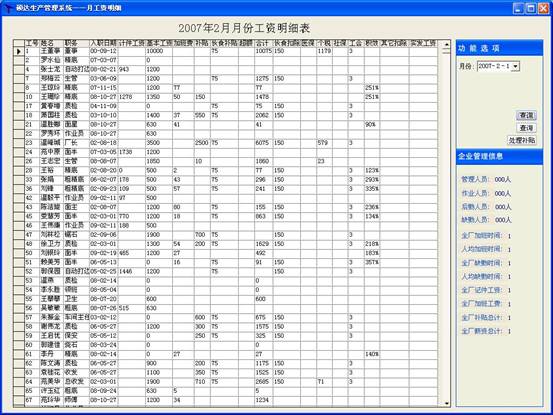
Task: Click the percentage cell 134%
Action: 372,216
